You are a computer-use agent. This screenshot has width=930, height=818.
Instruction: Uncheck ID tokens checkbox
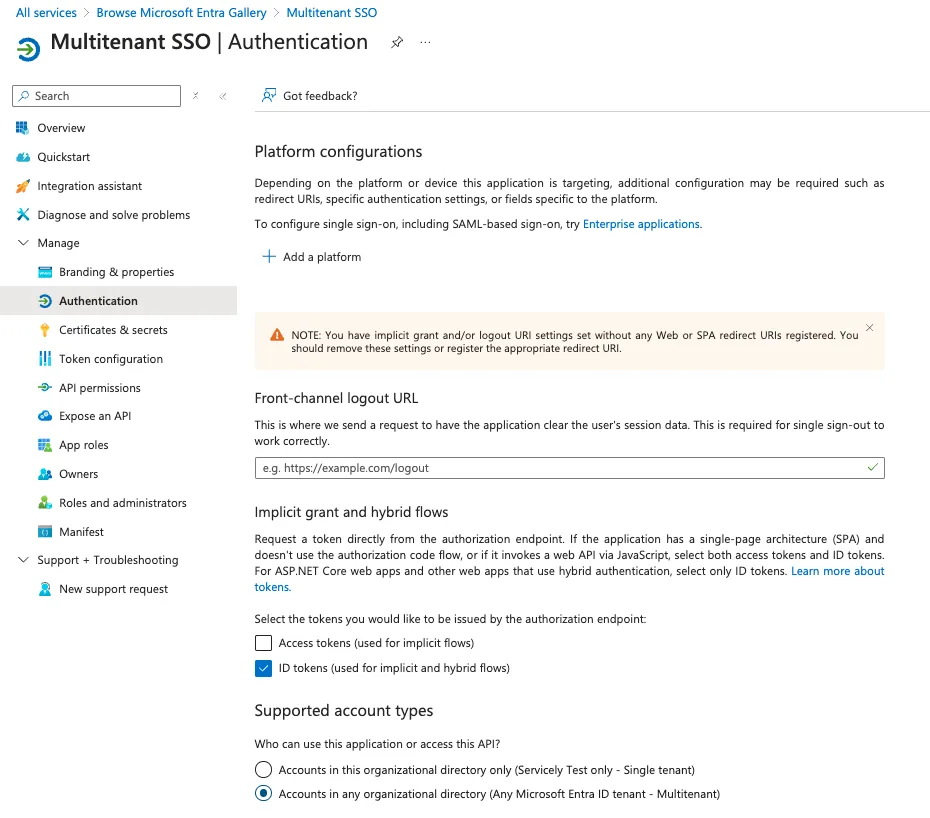click(263, 669)
